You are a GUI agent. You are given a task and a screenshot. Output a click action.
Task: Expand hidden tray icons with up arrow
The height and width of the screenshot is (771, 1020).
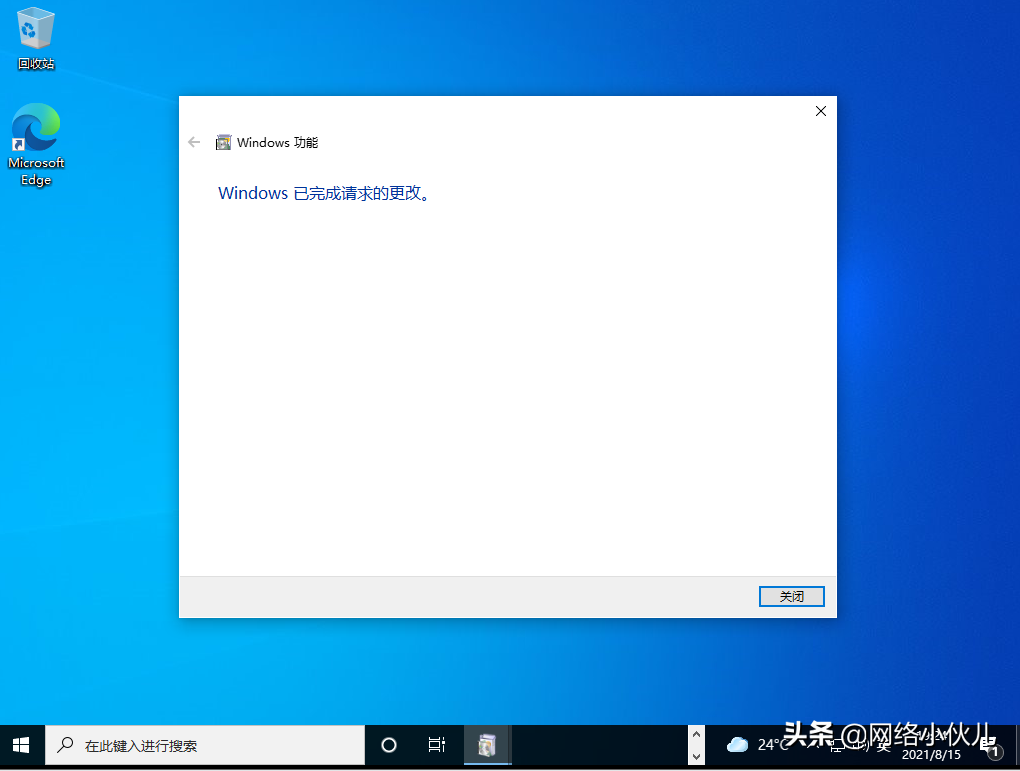pyautogui.click(x=697, y=736)
